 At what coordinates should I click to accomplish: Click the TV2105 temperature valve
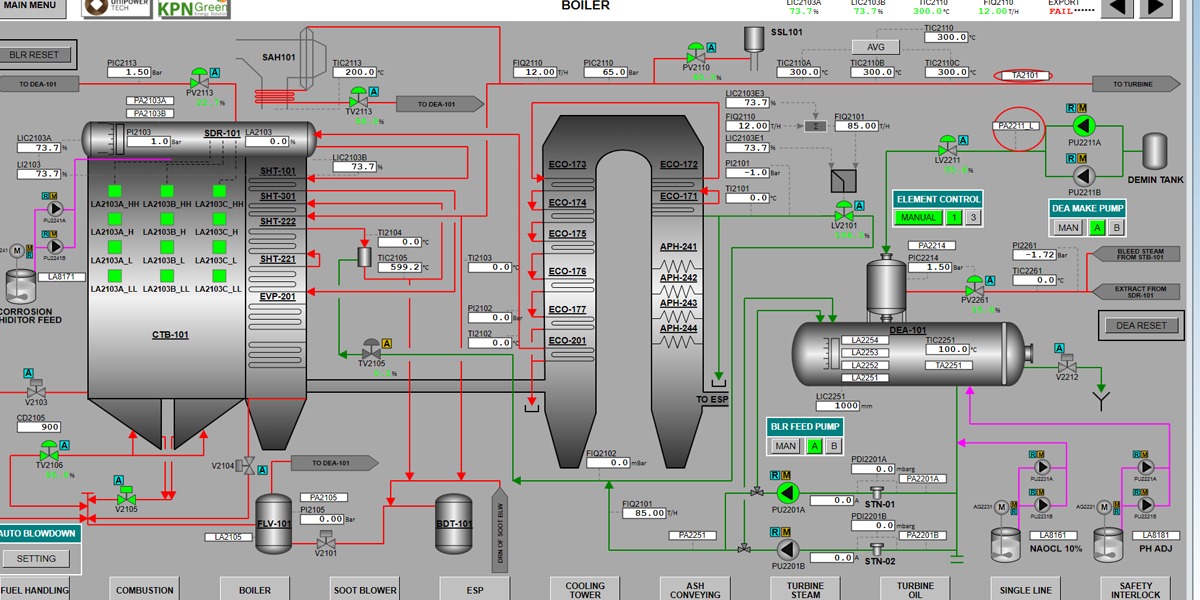pos(371,351)
